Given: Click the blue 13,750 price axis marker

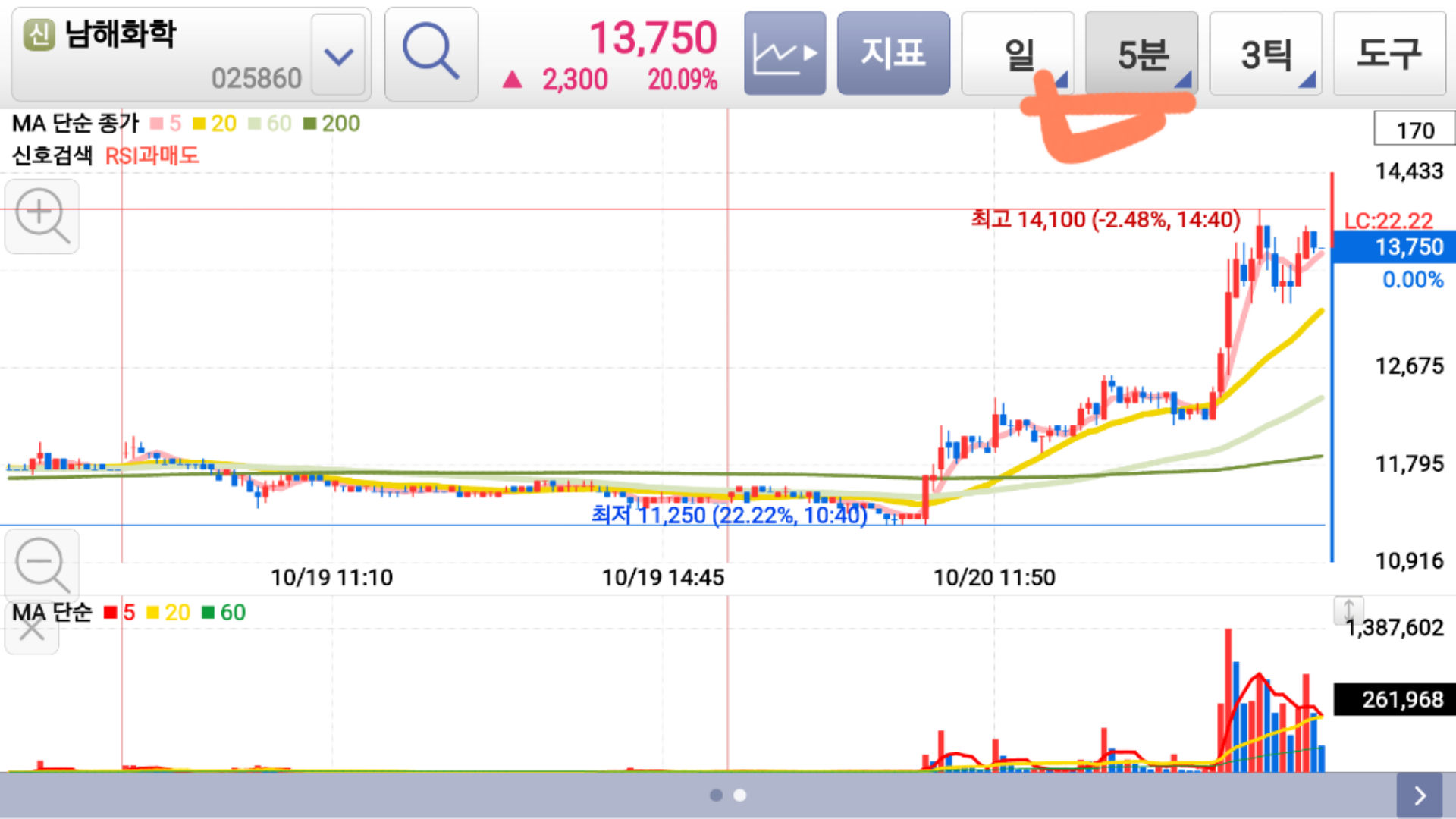Looking at the screenshot, I should [1394, 247].
